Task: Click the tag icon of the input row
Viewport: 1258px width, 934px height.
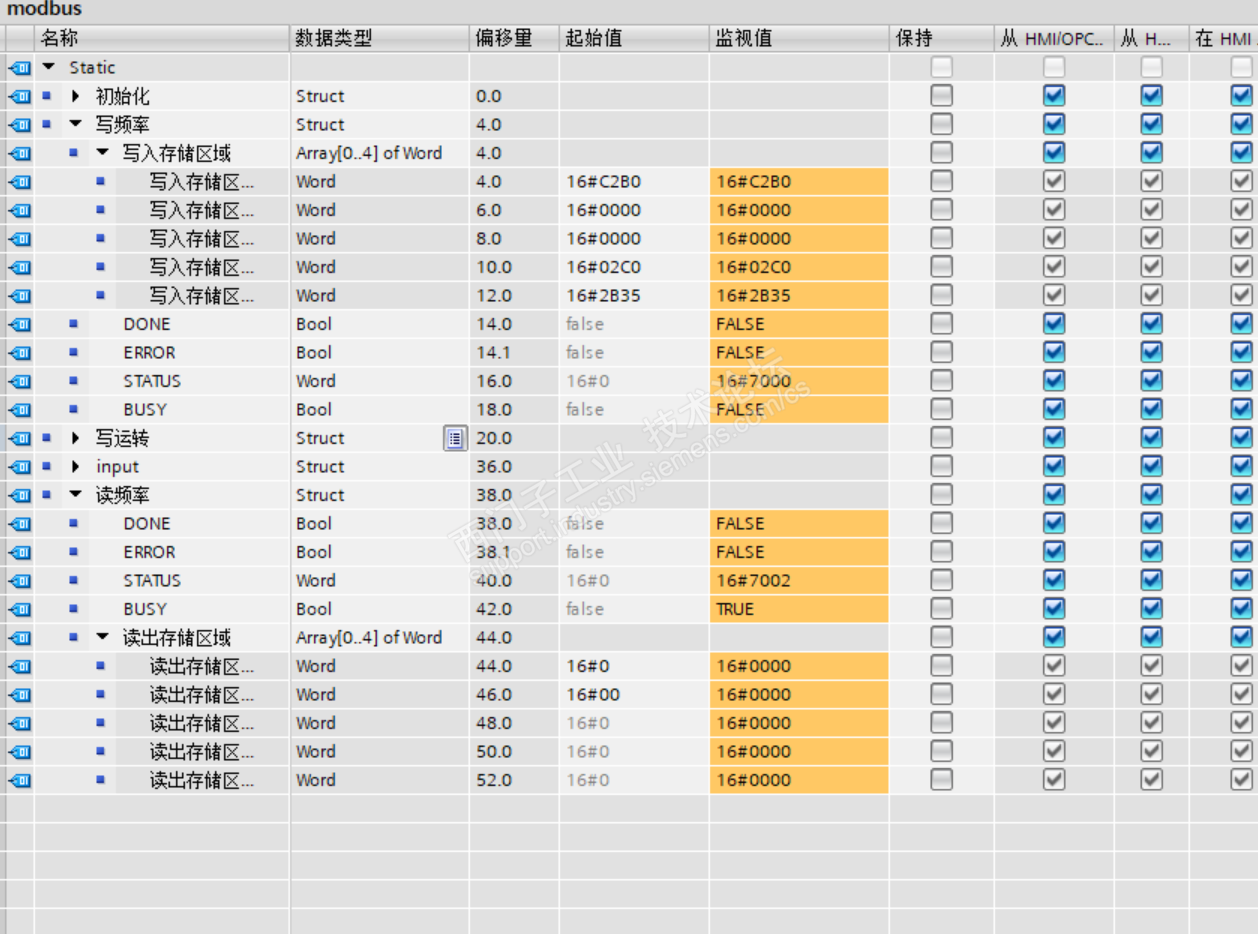Action: [x=19, y=467]
